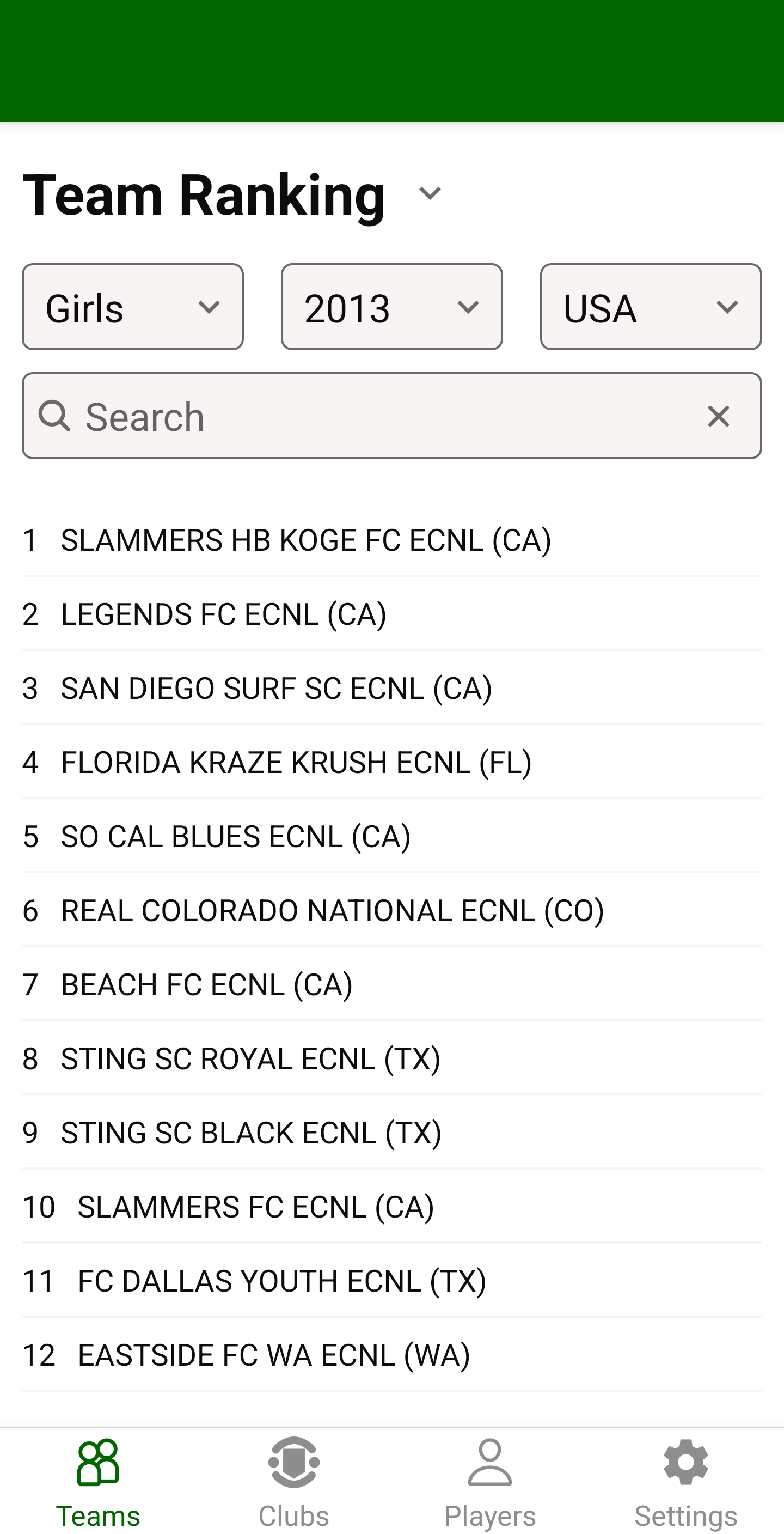Expand the Team Ranking chevron
Image resolution: width=784 pixels, height=1534 pixels.
tap(430, 193)
